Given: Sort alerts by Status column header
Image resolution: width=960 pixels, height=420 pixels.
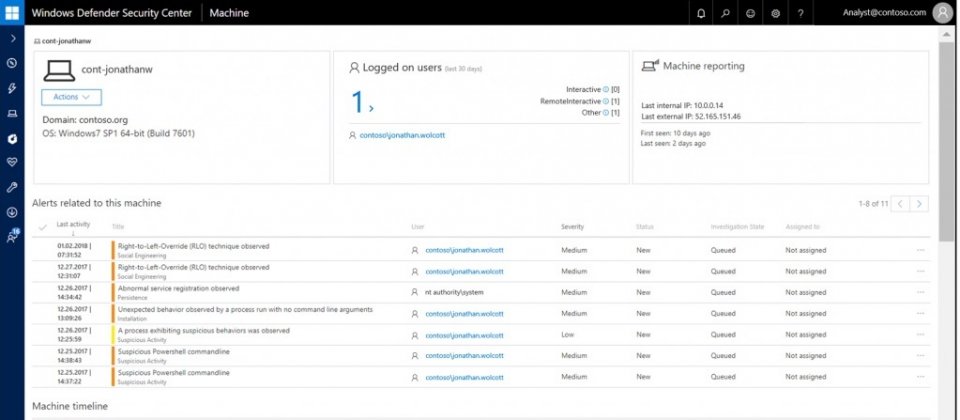Looking at the screenshot, I should [x=645, y=227].
